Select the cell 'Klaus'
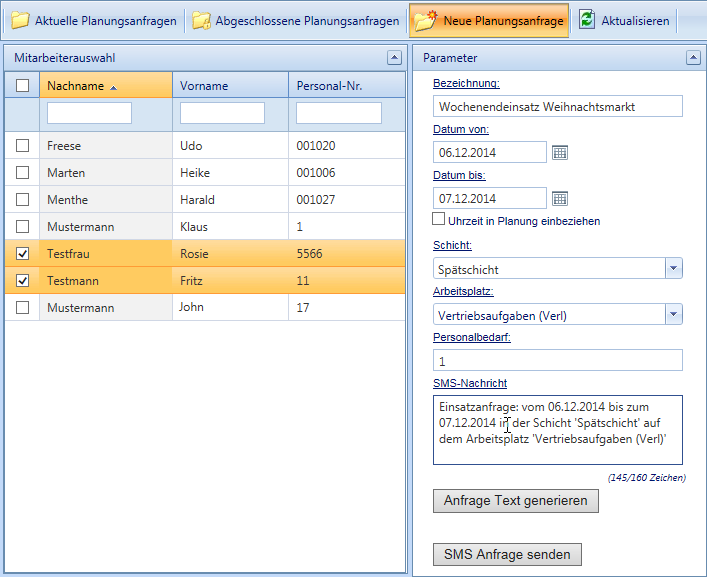Screen dimensions: 707x577 (230, 226)
